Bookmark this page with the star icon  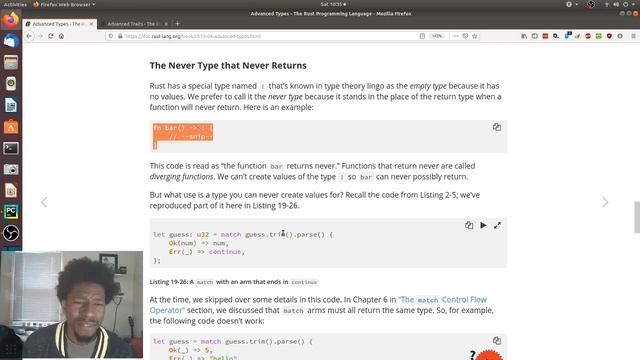pos(474,36)
